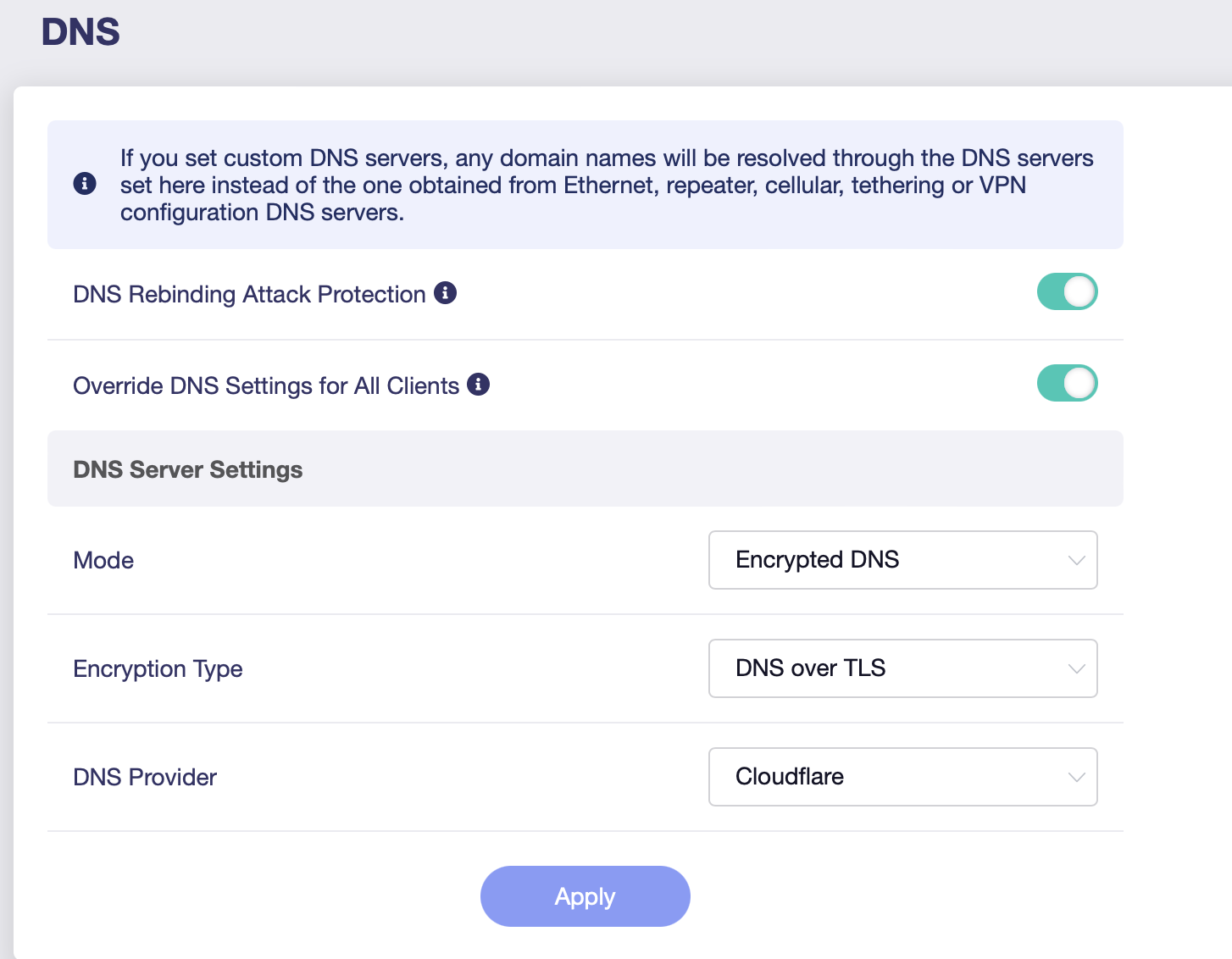Viewport: 1232px width, 959px height.
Task: Click the chevron arrow in DNS Provider field
Action: (1076, 777)
